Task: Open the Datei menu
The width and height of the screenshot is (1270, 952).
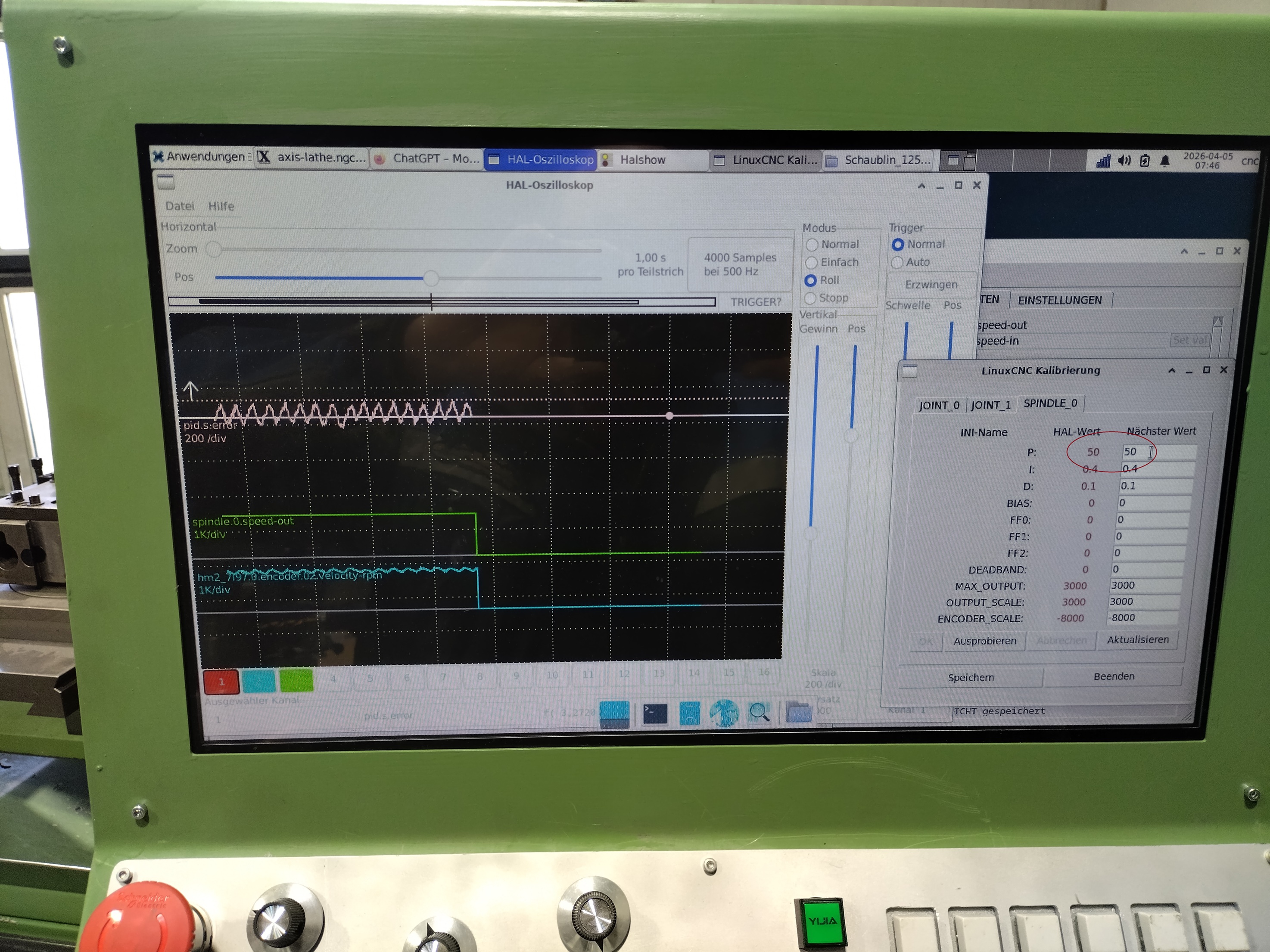Action: [180, 206]
